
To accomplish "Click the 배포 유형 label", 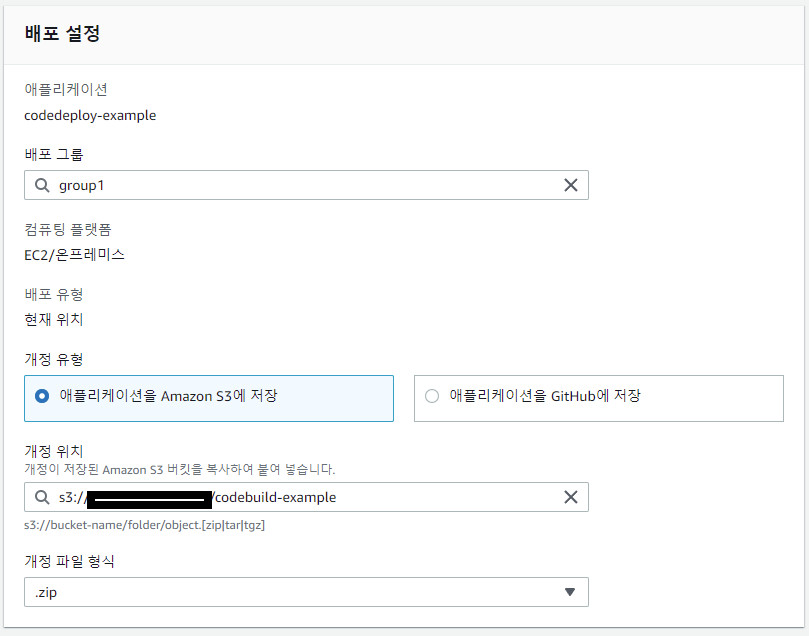I will click(54, 295).
